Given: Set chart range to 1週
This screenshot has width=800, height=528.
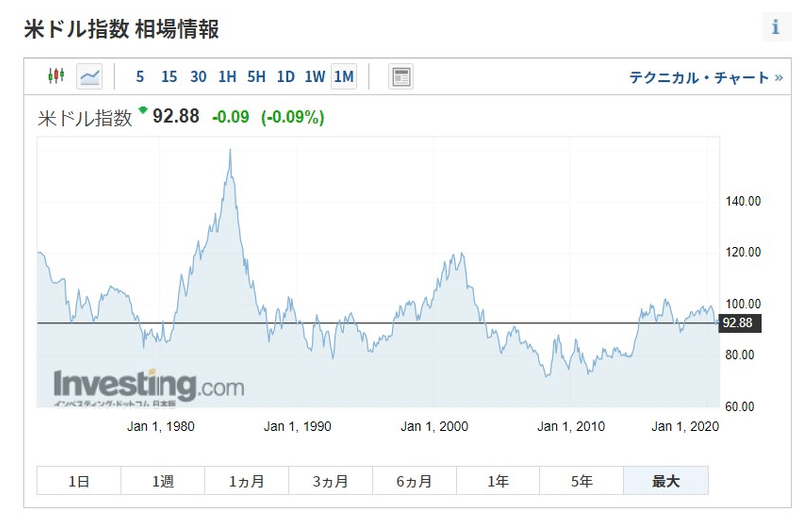Looking at the screenshot, I should pyautogui.click(x=163, y=481).
